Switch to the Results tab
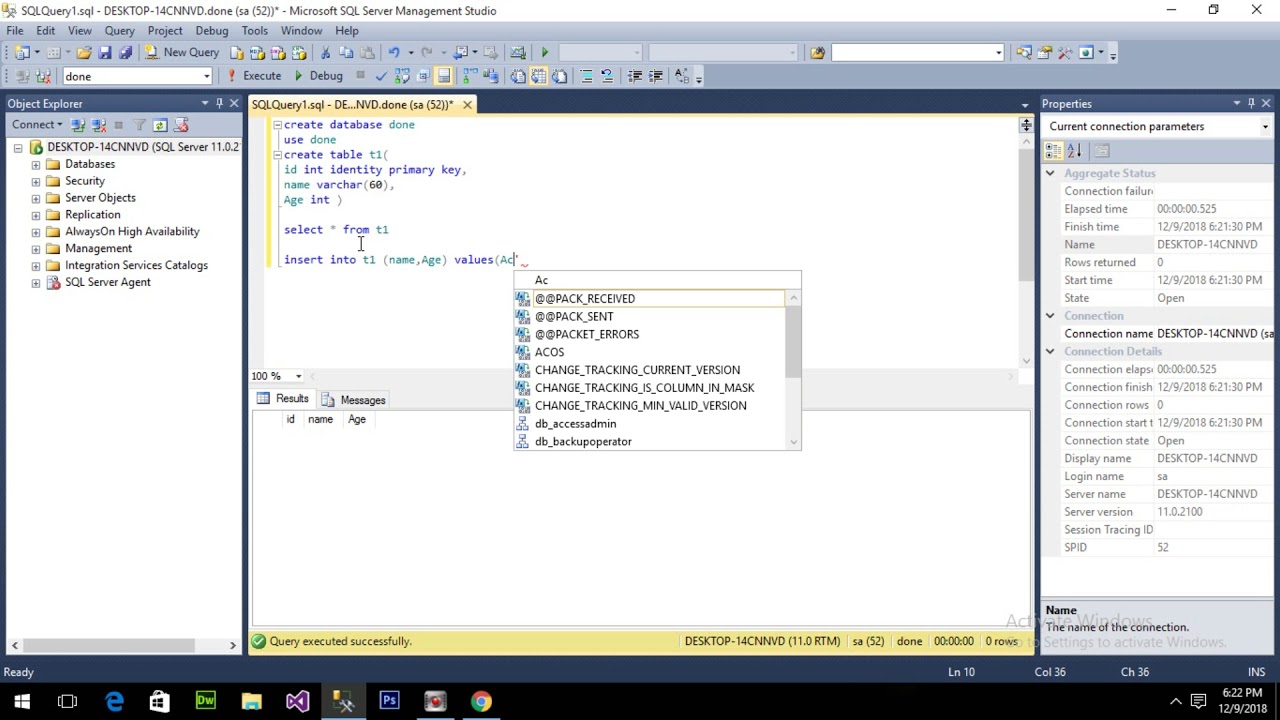 (283, 399)
